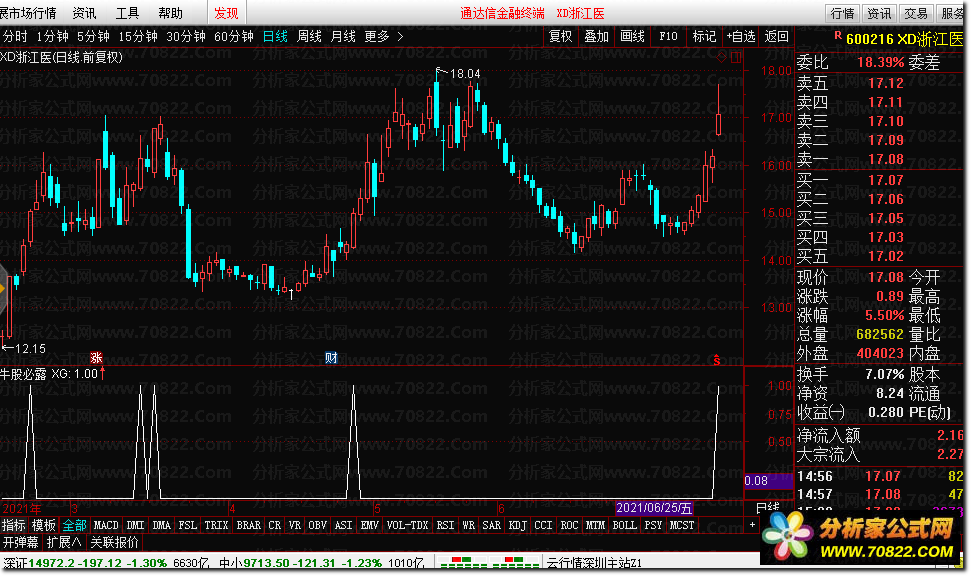
Task: Click the red $ marker under the chart
Action: click(717, 360)
